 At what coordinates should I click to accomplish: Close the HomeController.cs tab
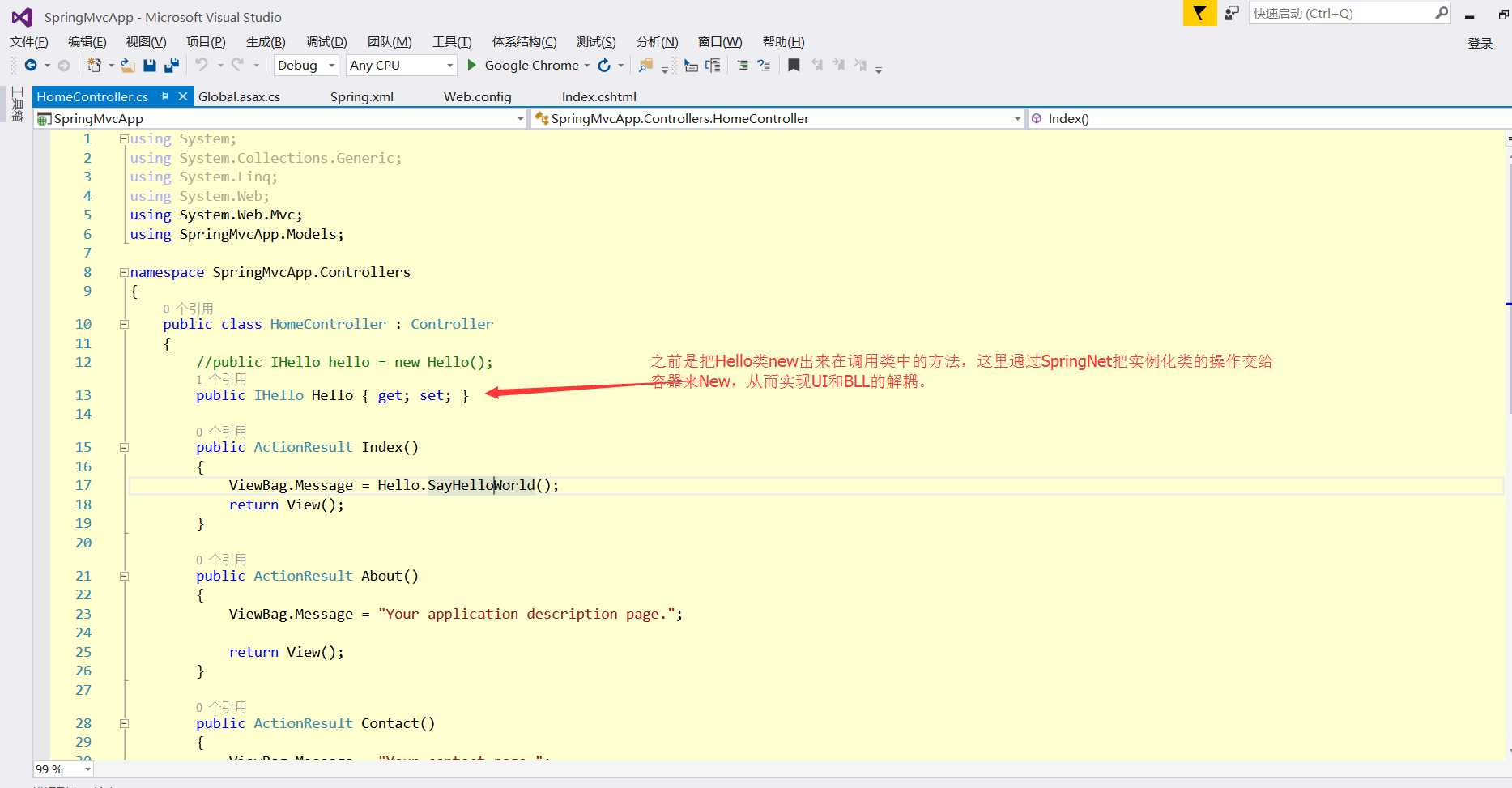183,96
